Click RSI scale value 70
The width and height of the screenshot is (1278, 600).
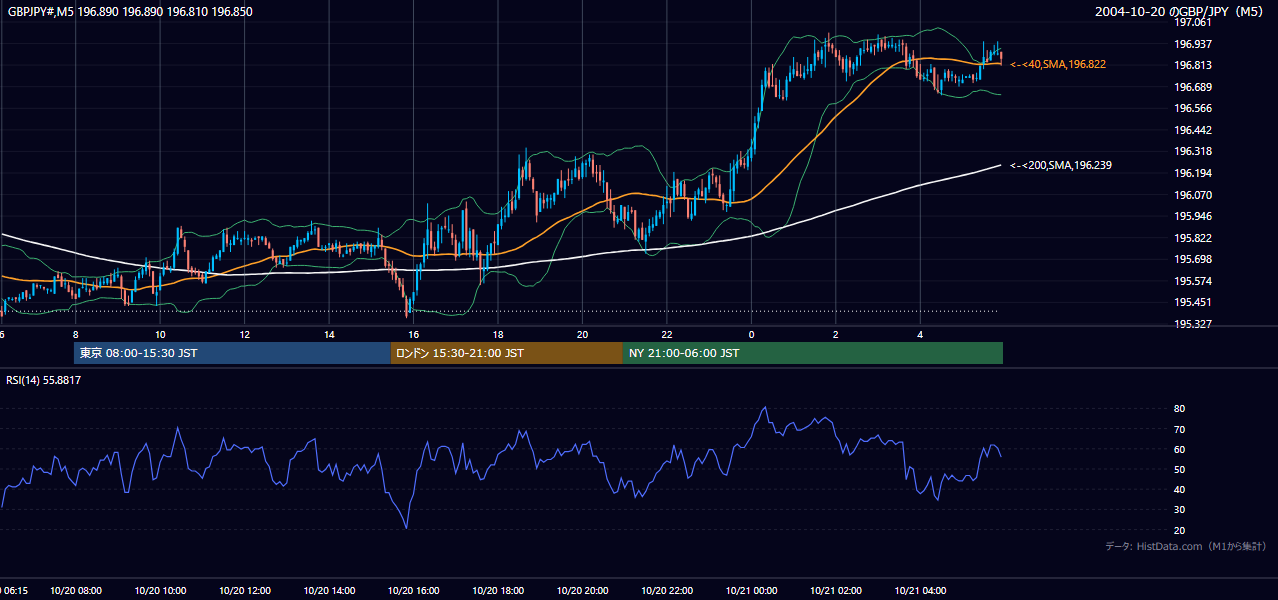click(1179, 429)
